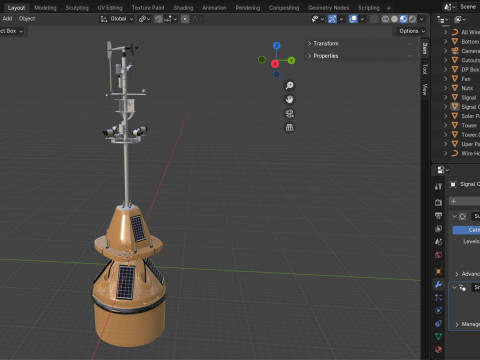Click the second modifier's icon below Advanced

tap(462, 288)
